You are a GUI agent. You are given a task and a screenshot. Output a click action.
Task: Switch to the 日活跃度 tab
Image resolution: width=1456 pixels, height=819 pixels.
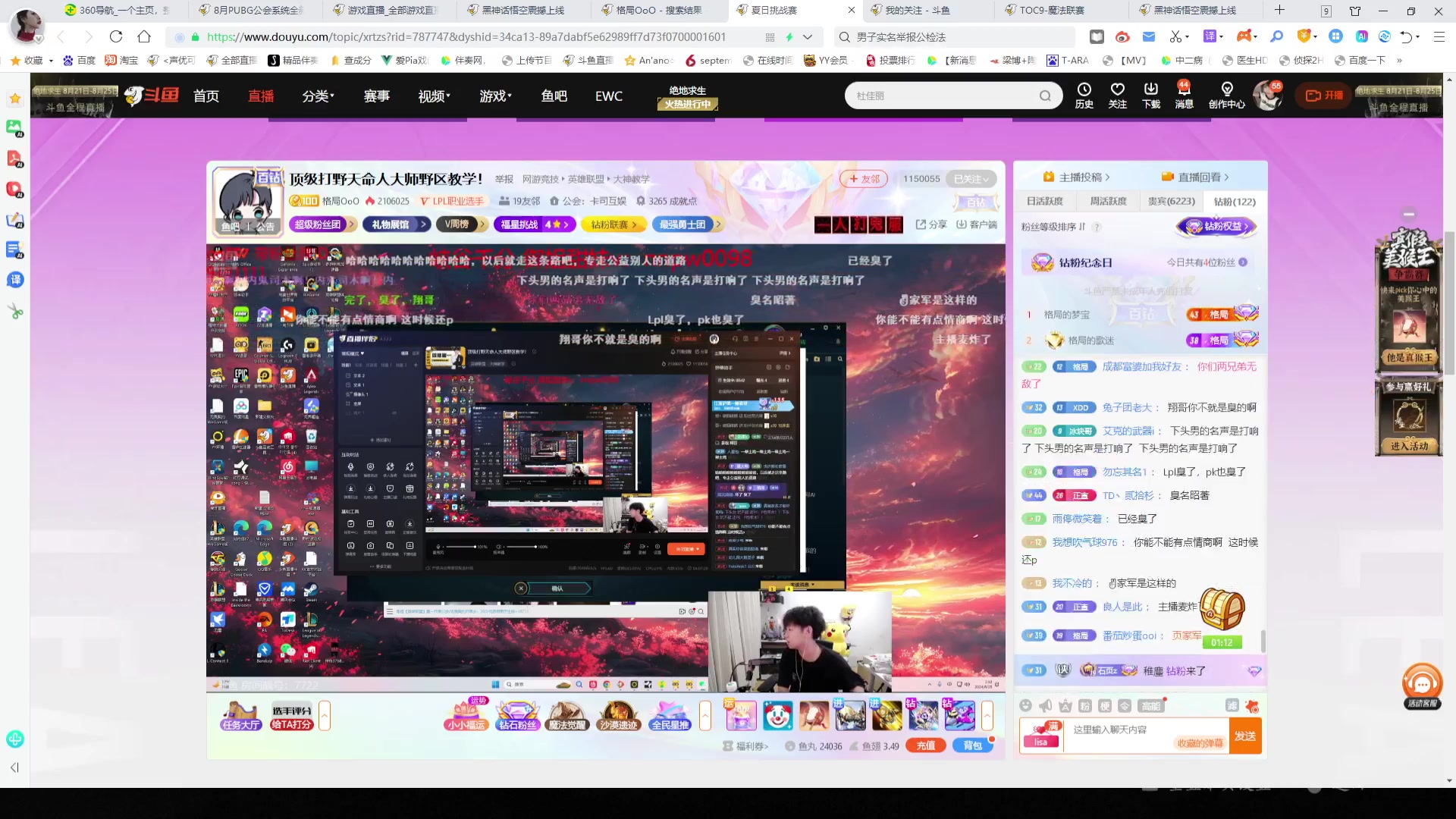click(x=1045, y=201)
